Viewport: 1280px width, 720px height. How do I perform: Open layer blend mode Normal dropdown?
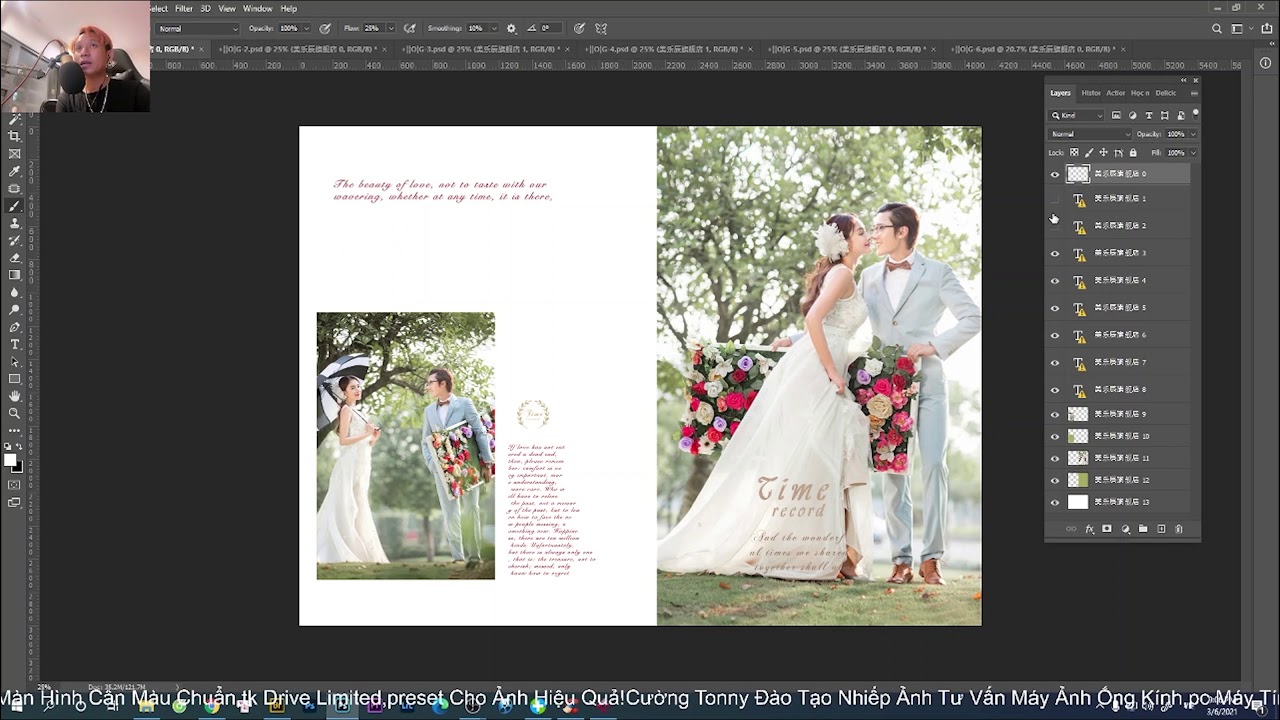[x=1090, y=134]
